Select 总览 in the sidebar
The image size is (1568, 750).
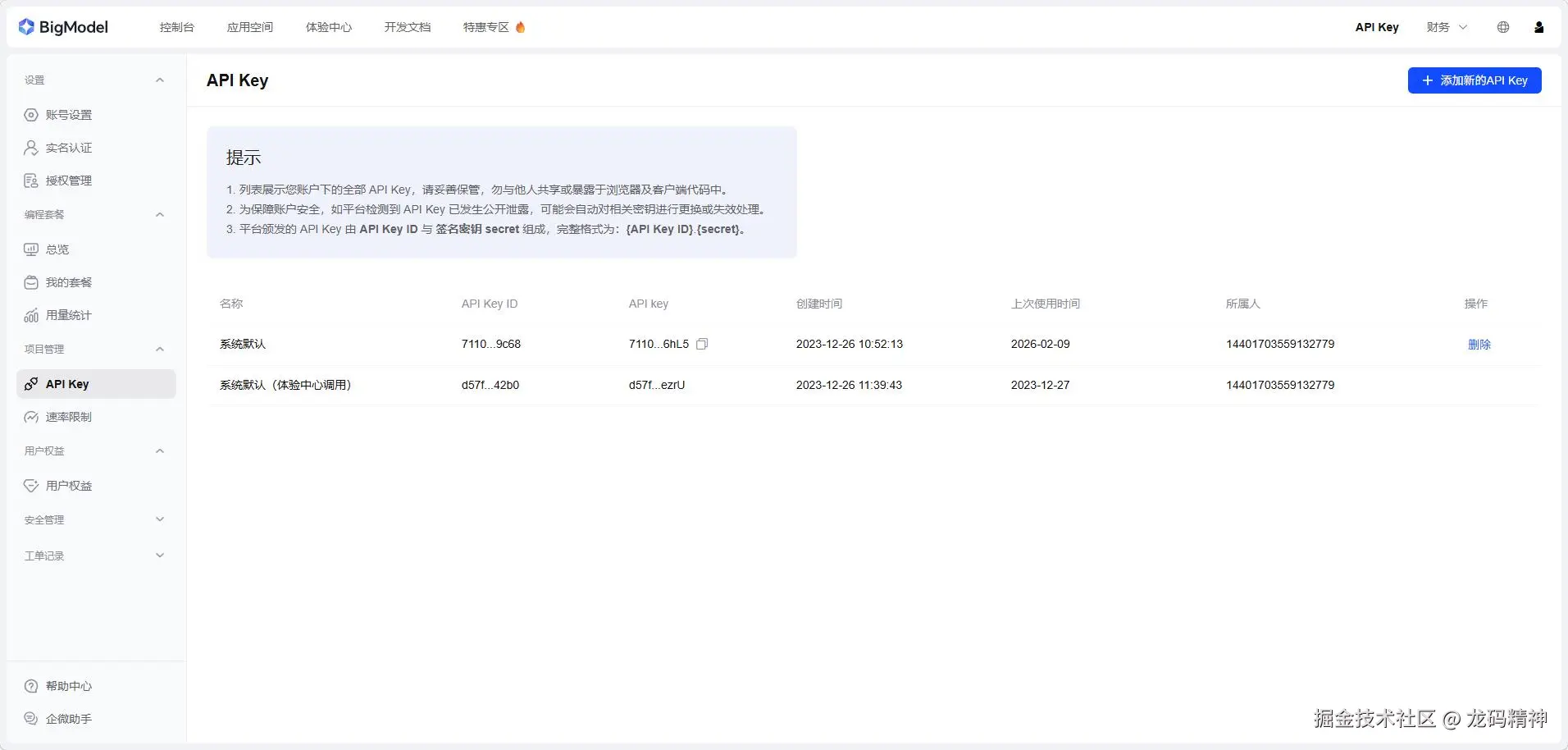click(x=57, y=249)
